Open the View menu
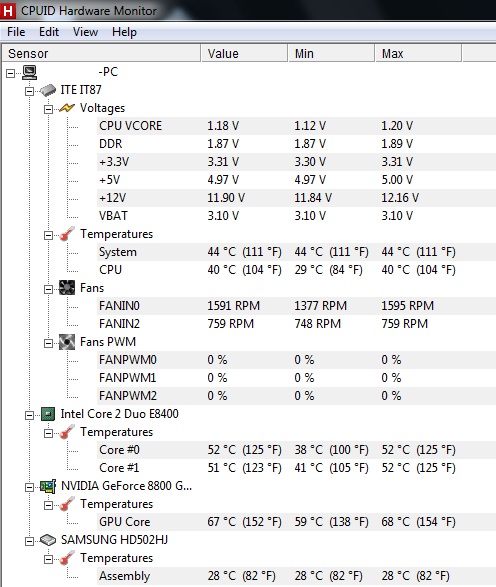Viewport: 496px width, 587px height. [x=85, y=32]
